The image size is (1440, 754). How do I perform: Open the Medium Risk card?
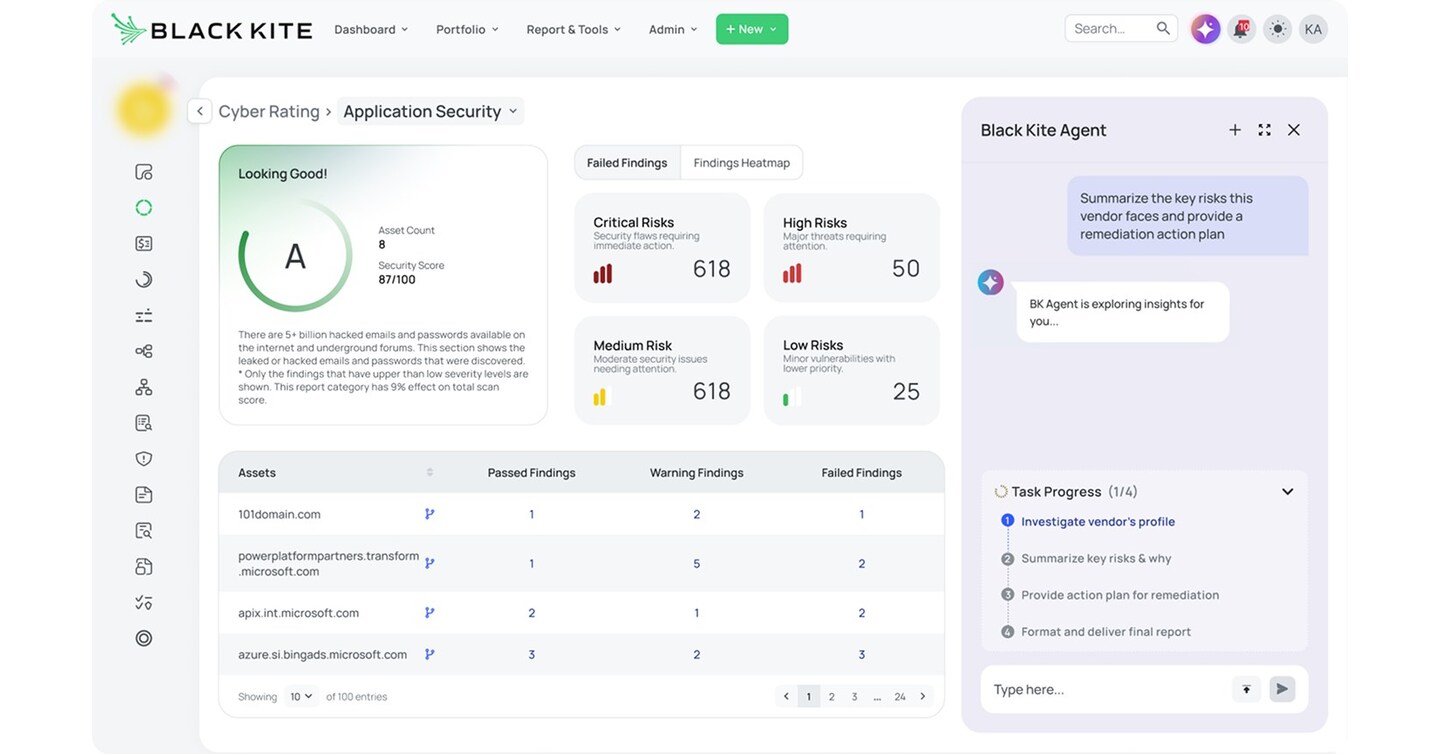click(662, 370)
